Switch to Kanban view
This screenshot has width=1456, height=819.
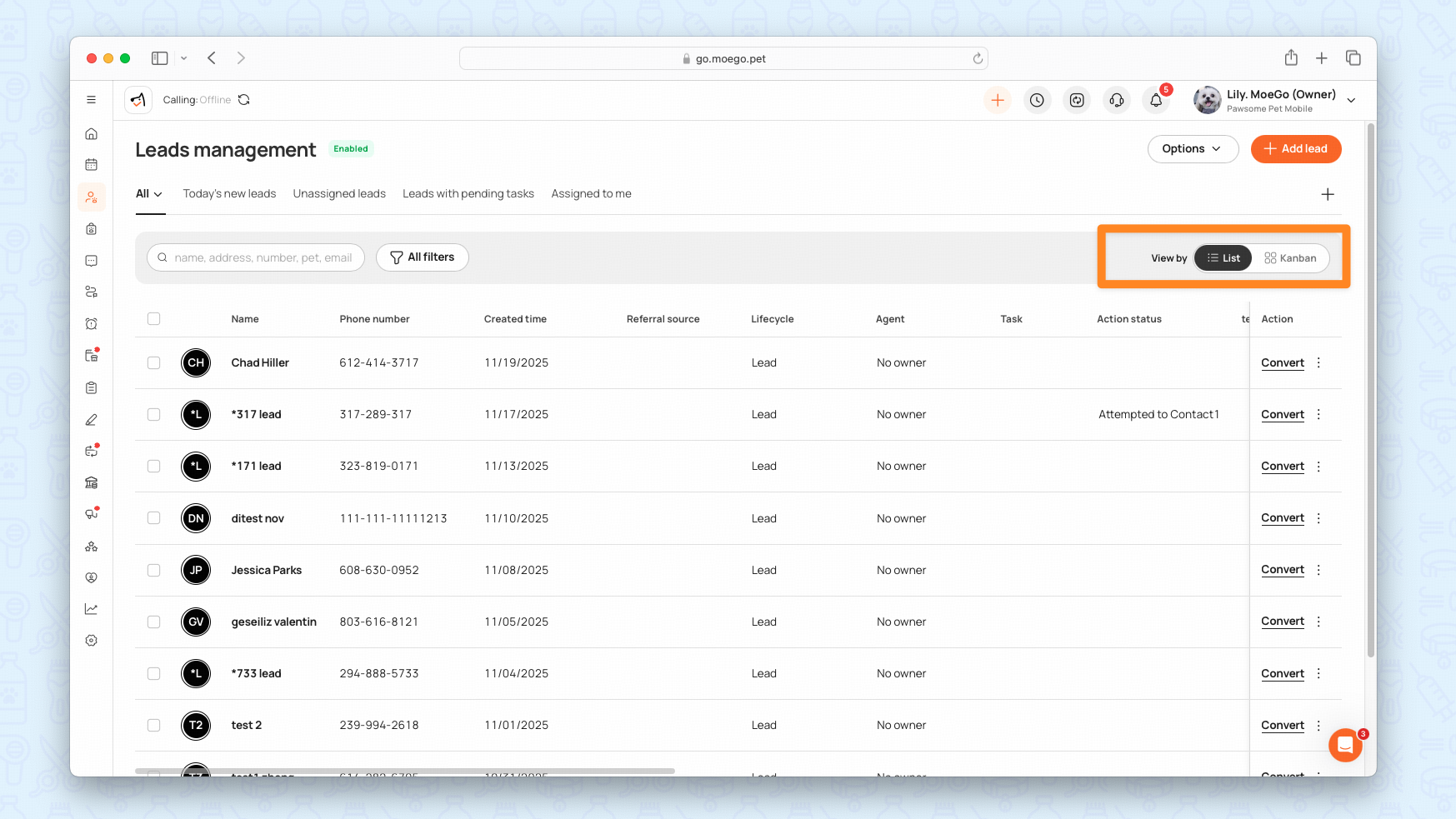[x=1290, y=258]
